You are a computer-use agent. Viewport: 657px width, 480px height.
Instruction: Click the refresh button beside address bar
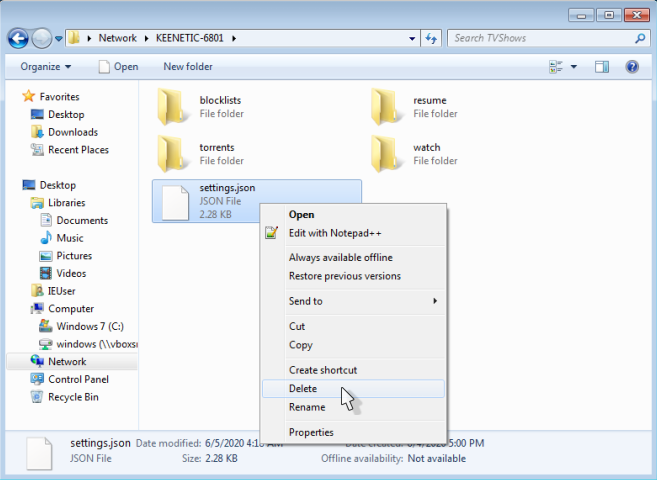point(431,39)
